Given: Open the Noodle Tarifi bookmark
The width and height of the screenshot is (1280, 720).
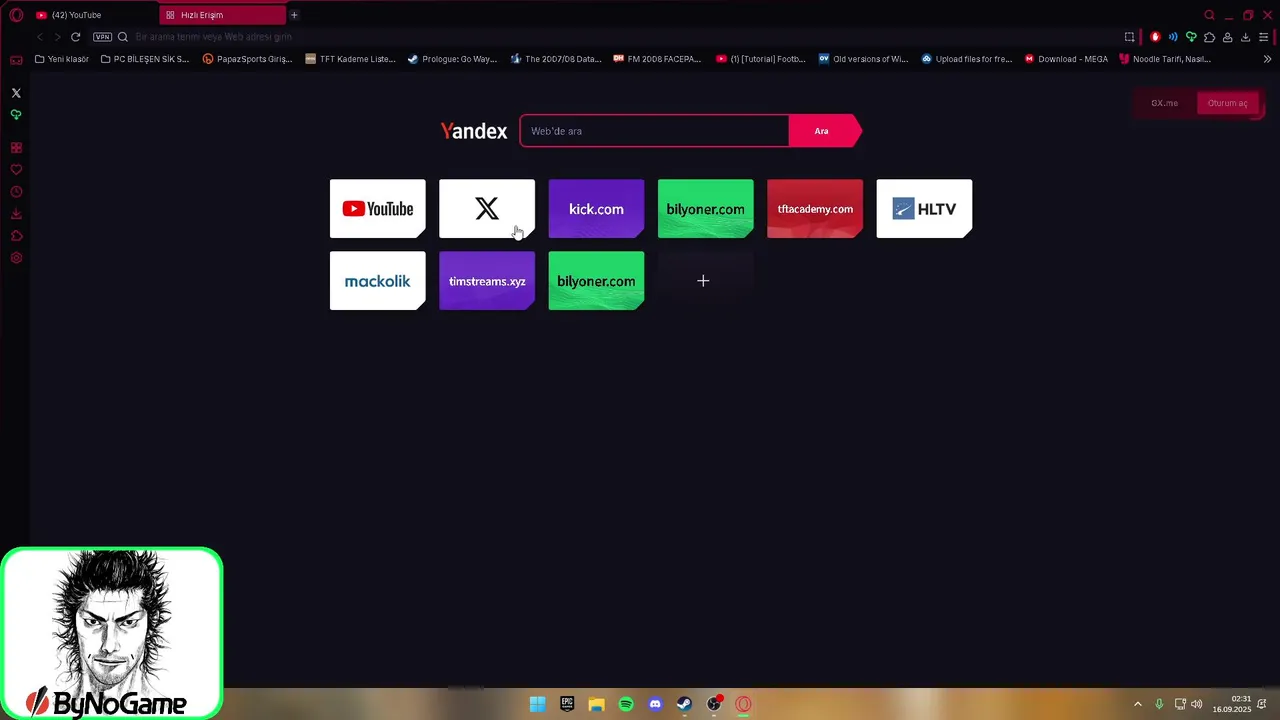Looking at the screenshot, I should coord(1165,59).
